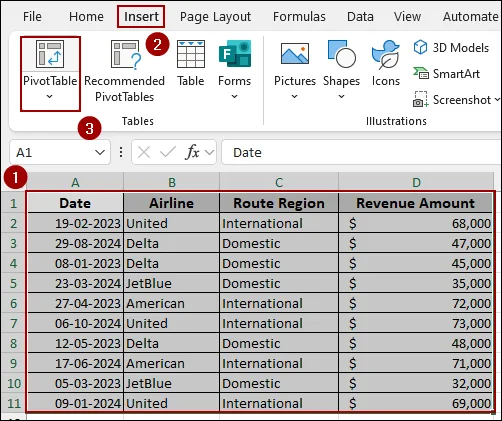Open the File tab
Screen dimensions: 502x421
[x=32, y=16]
